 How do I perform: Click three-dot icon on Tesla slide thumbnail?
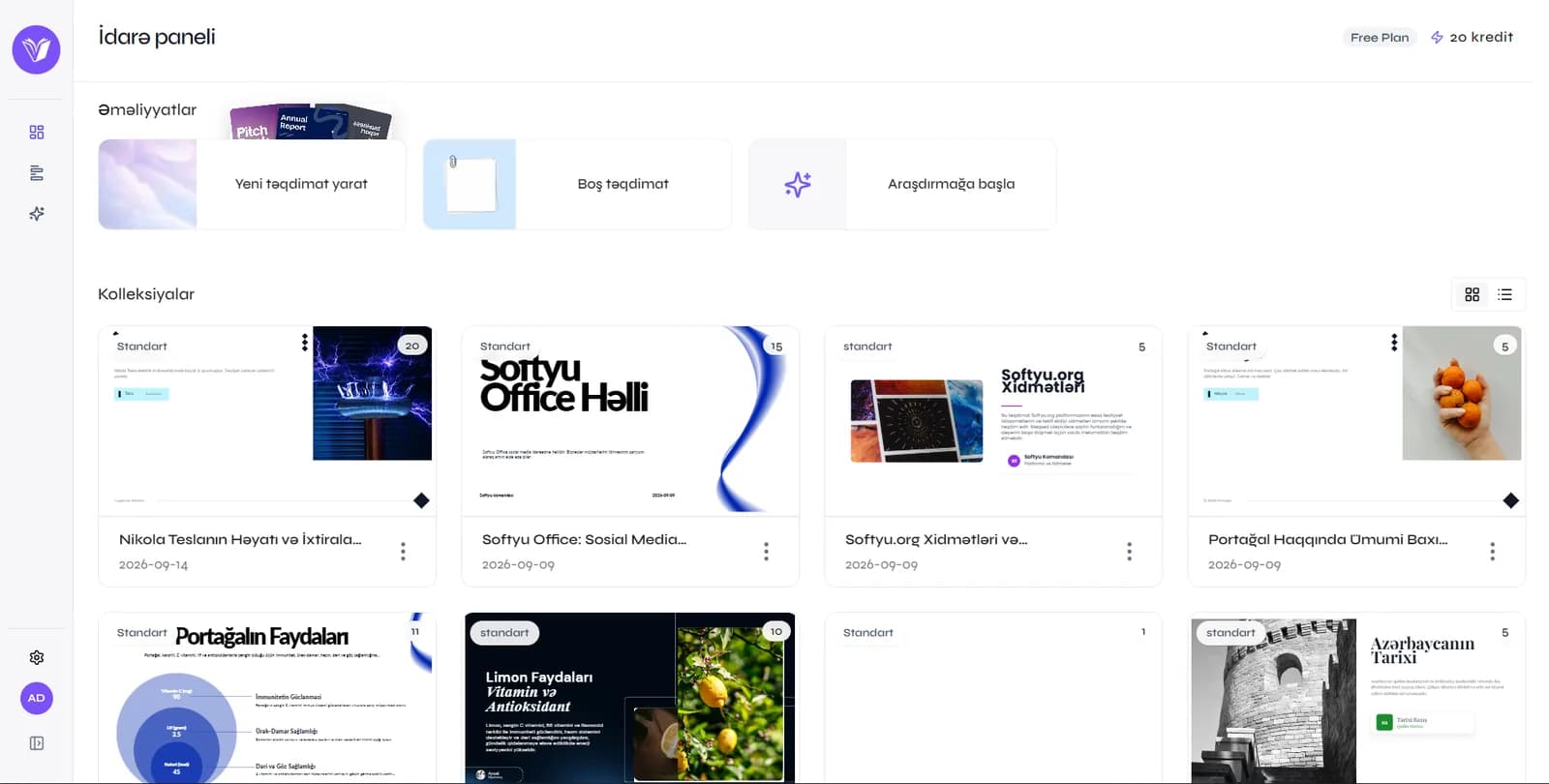point(305,343)
